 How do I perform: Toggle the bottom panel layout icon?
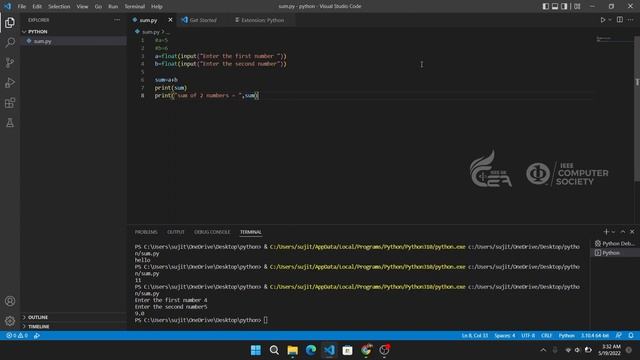pos(555,6)
